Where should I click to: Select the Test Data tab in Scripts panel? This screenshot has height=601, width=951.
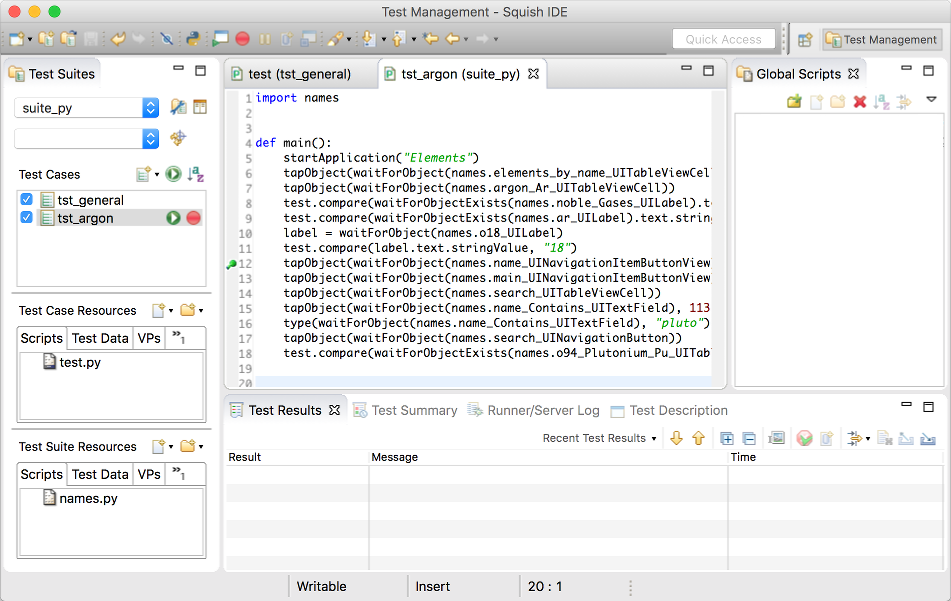coord(99,338)
